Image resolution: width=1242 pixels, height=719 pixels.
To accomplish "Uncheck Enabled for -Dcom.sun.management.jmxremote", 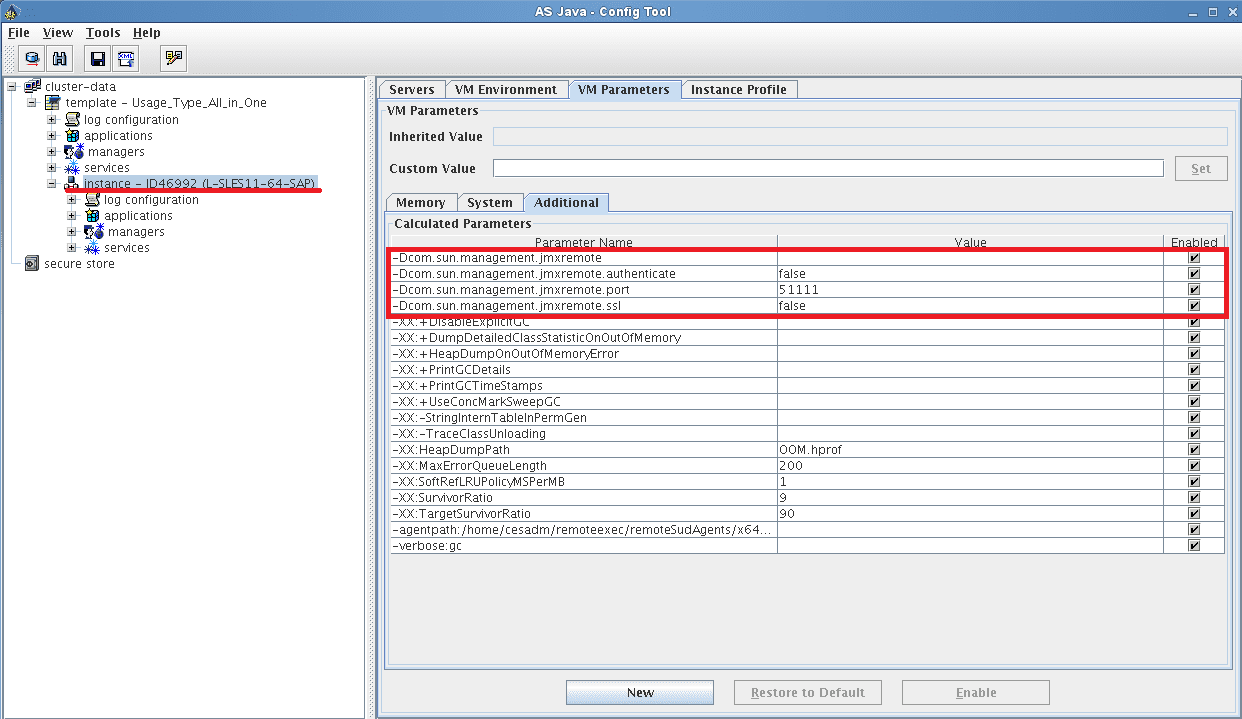I will [1194, 258].
